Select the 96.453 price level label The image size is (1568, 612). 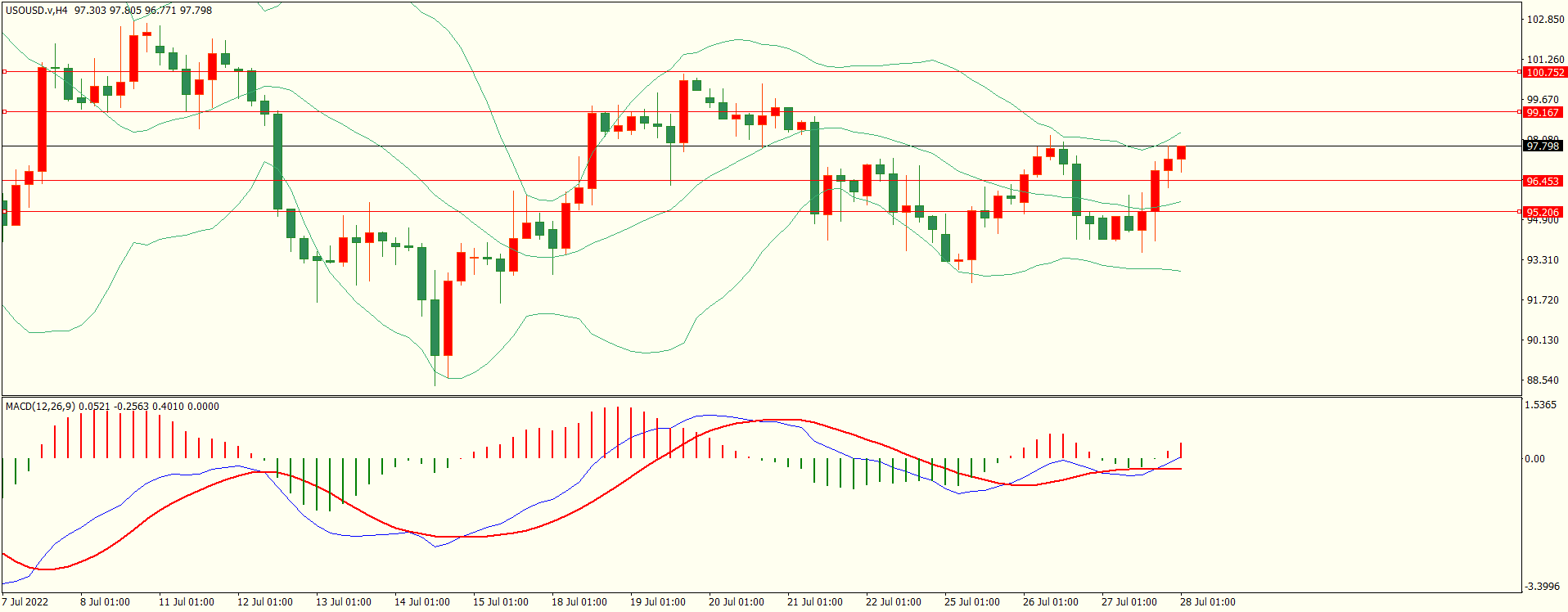1542,181
